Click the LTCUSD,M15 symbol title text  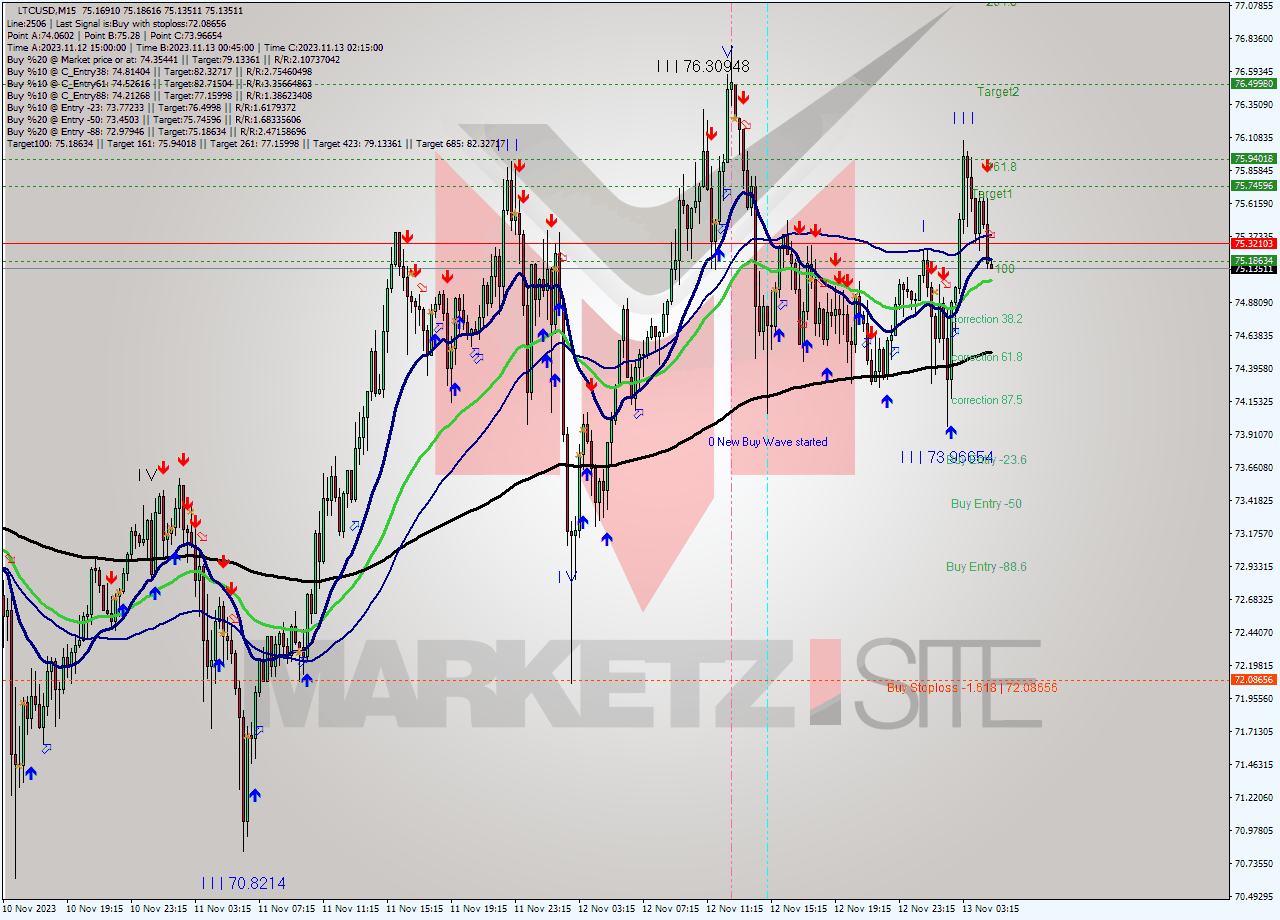[47, 10]
